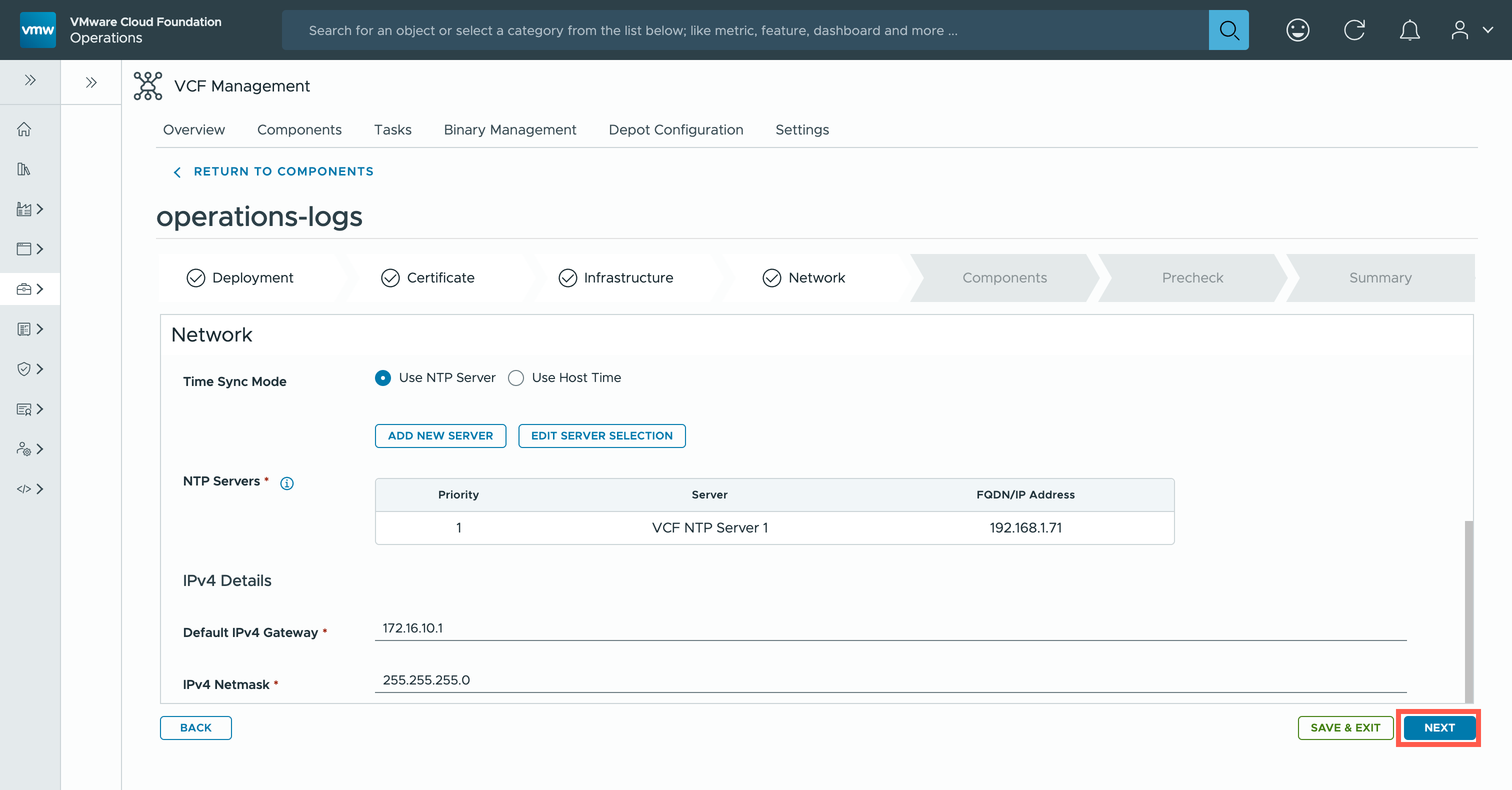Click the search magnifier button
The width and height of the screenshot is (1512, 790).
click(1228, 30)
